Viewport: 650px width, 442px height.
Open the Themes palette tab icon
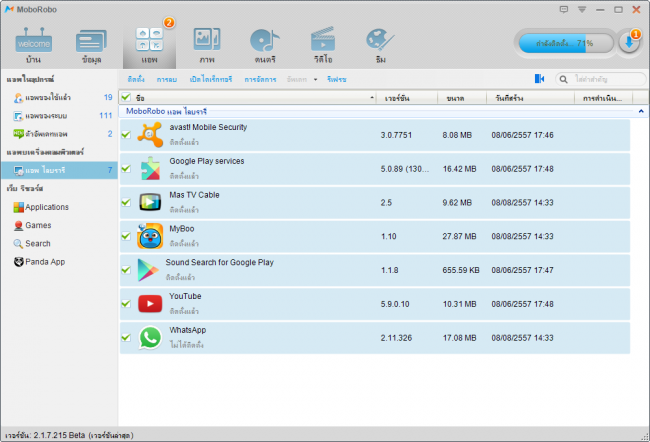point(380,40)
